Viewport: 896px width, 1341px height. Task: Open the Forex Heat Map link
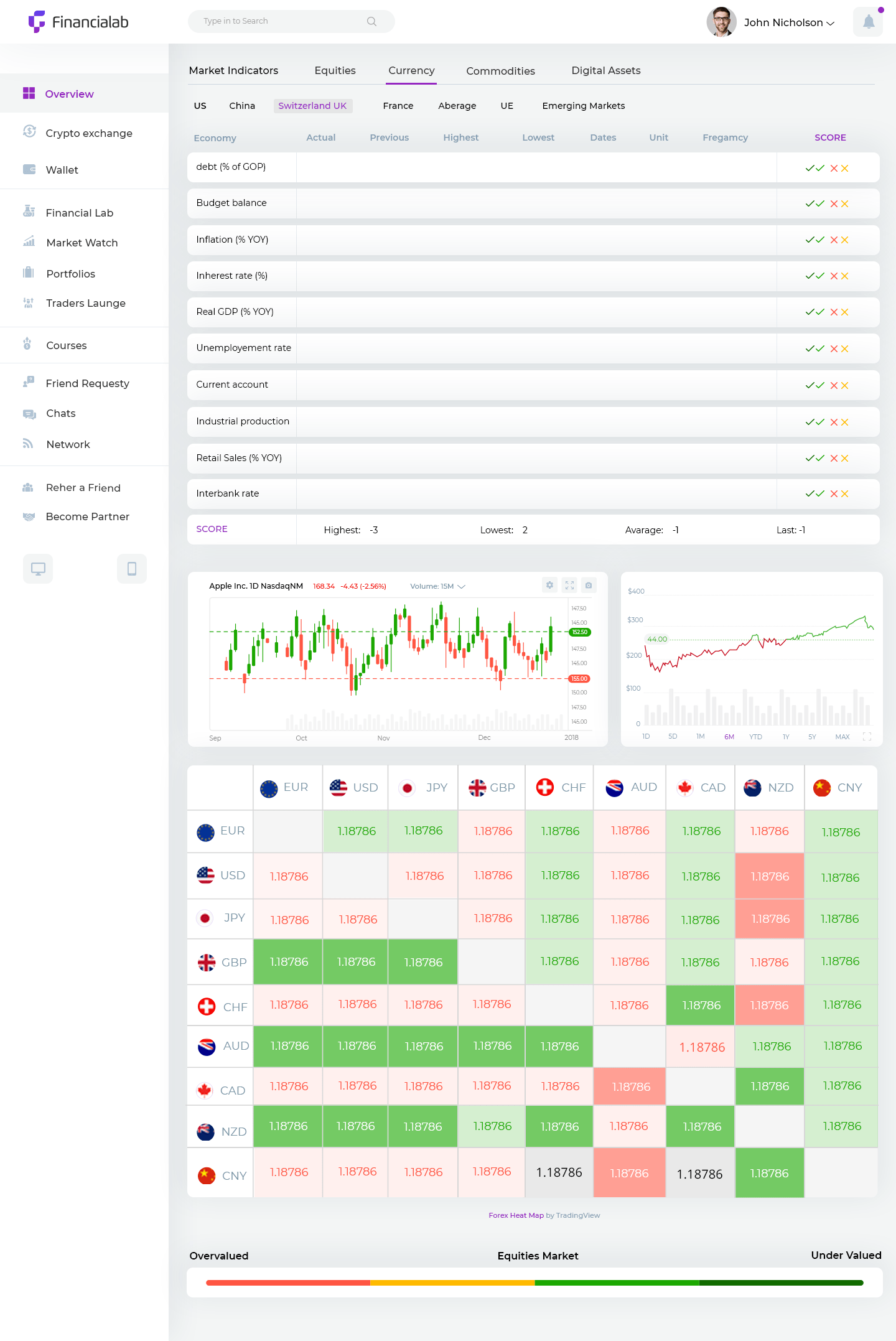point(516,1215)
